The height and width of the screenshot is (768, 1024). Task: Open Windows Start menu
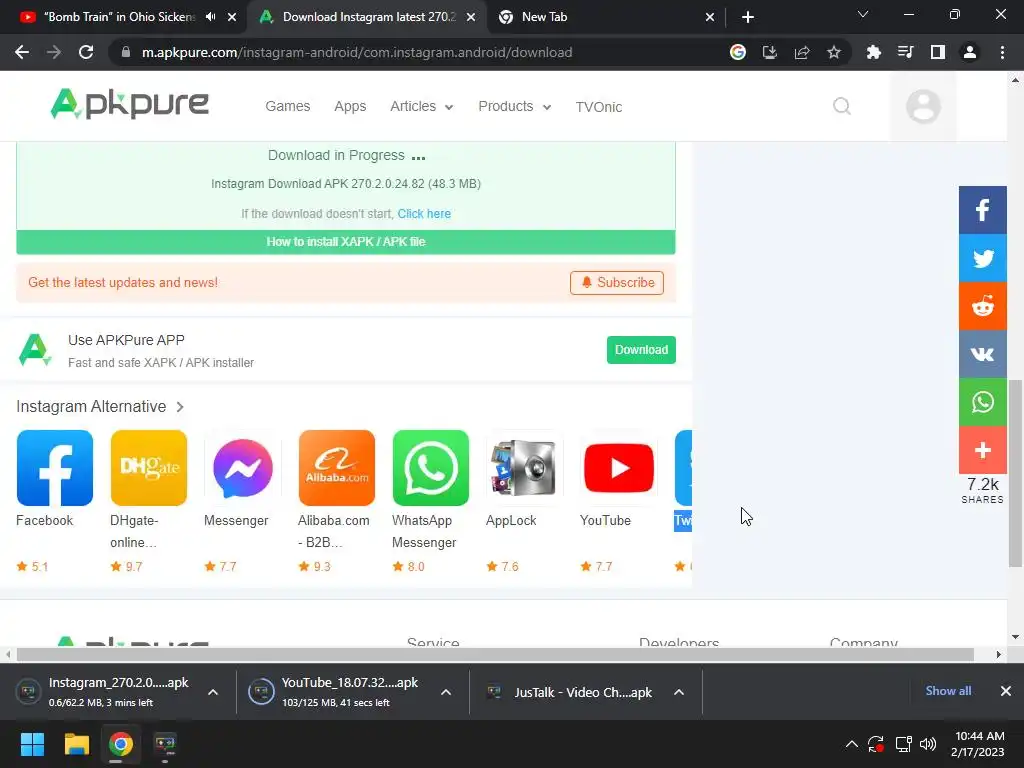click(32, 744)
